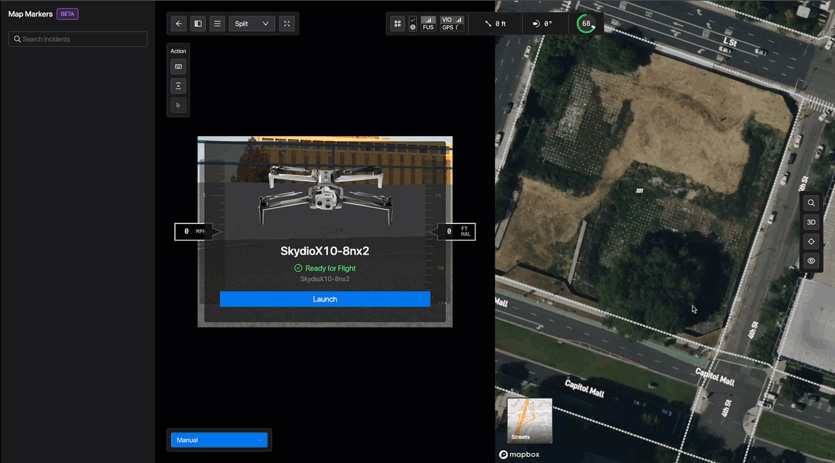Screen dimensions: 835x463
Task: Open the Split view dropdown
Action: 252,23
